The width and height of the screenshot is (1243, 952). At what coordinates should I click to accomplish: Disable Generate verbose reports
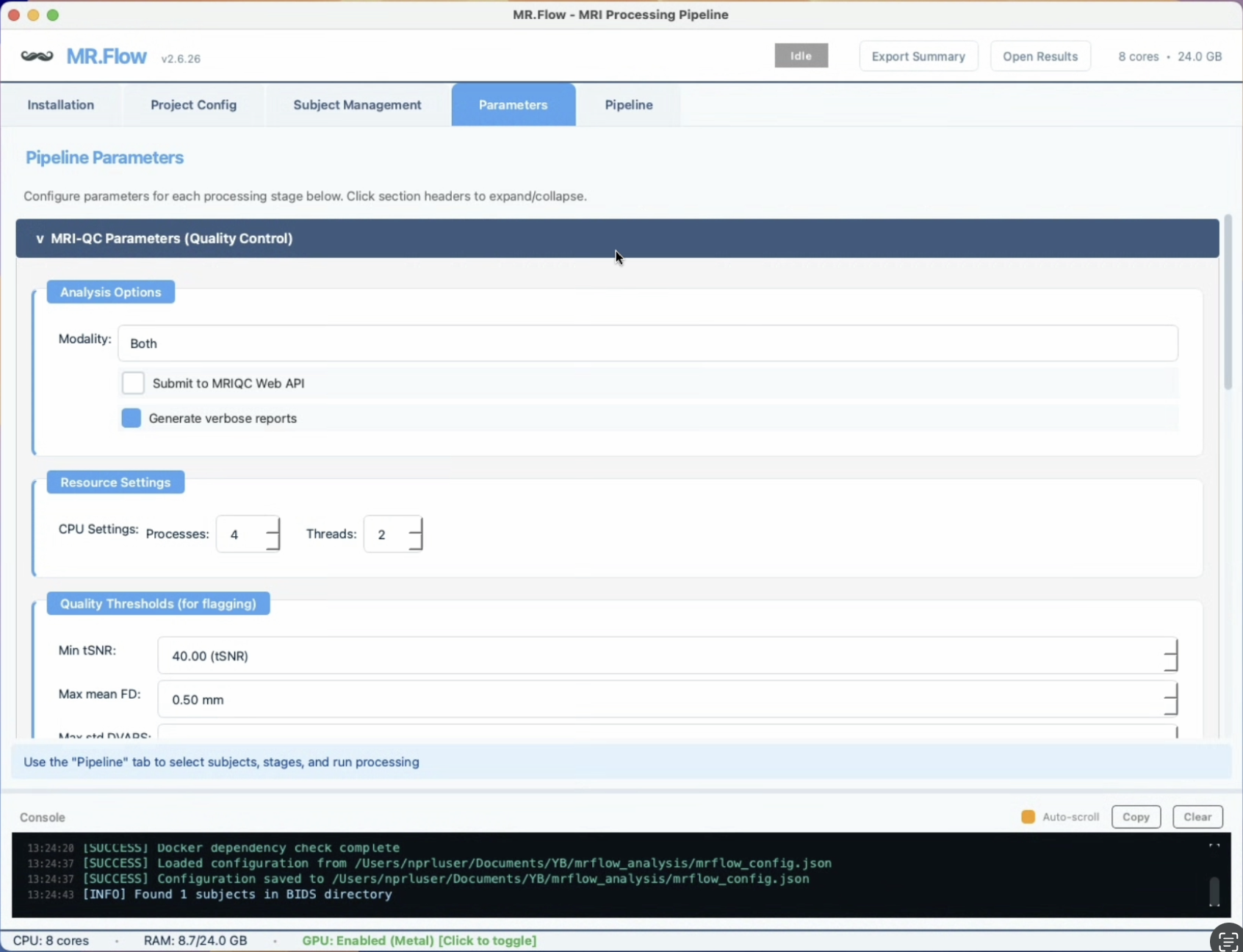(131, 418)
